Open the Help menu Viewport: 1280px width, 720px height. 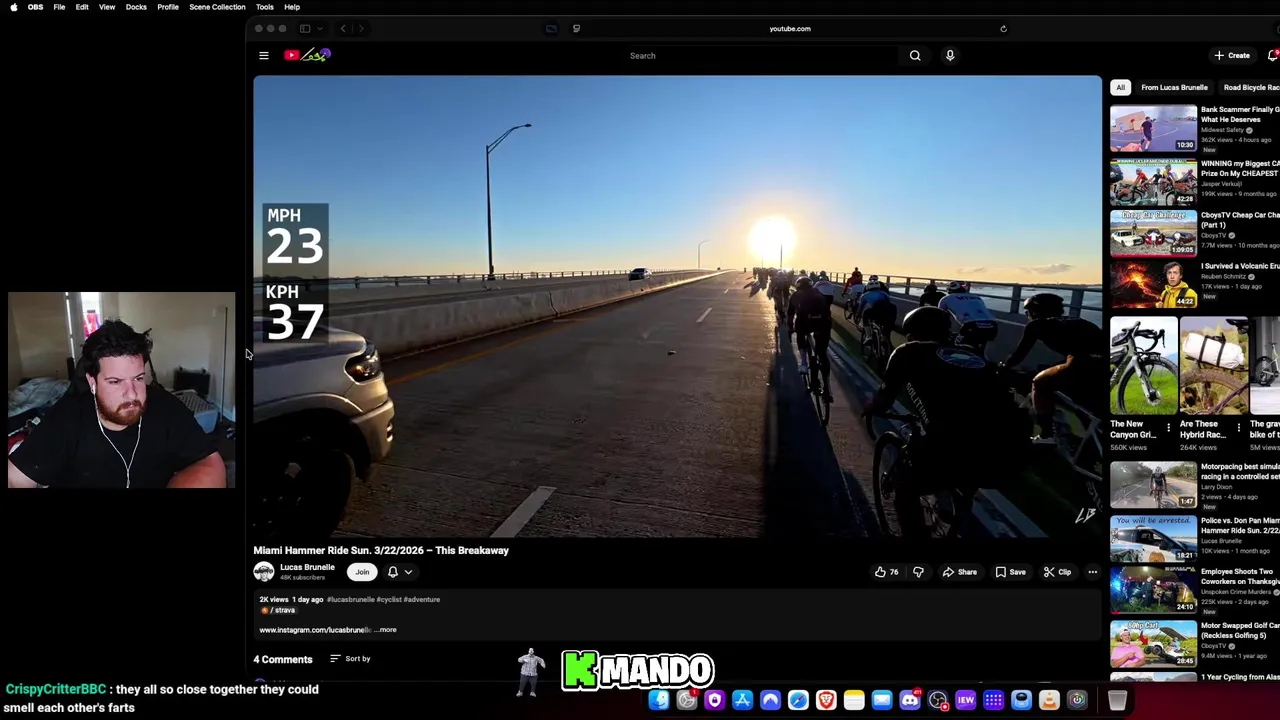click(292, 7)
